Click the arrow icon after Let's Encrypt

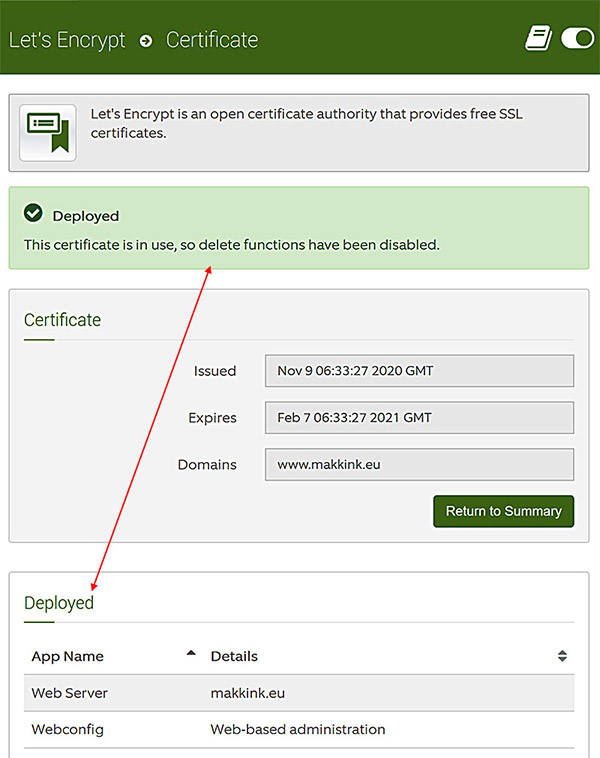point(146,41)
